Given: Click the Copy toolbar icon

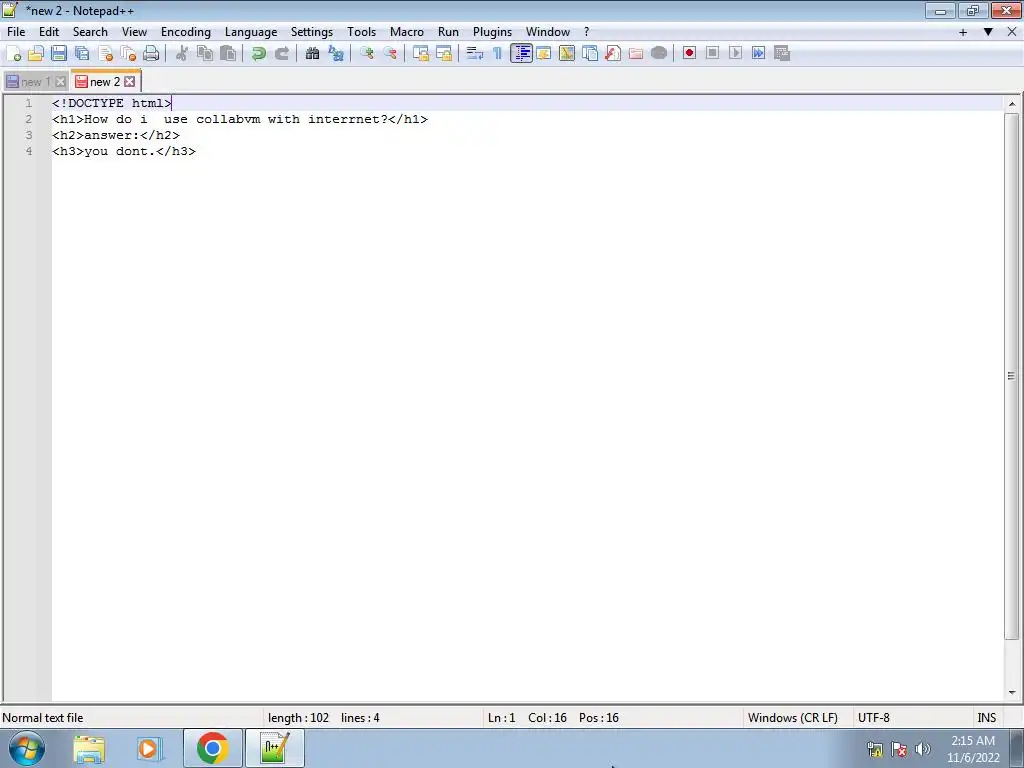Looking at the screenshot, I should pos(205,54).
